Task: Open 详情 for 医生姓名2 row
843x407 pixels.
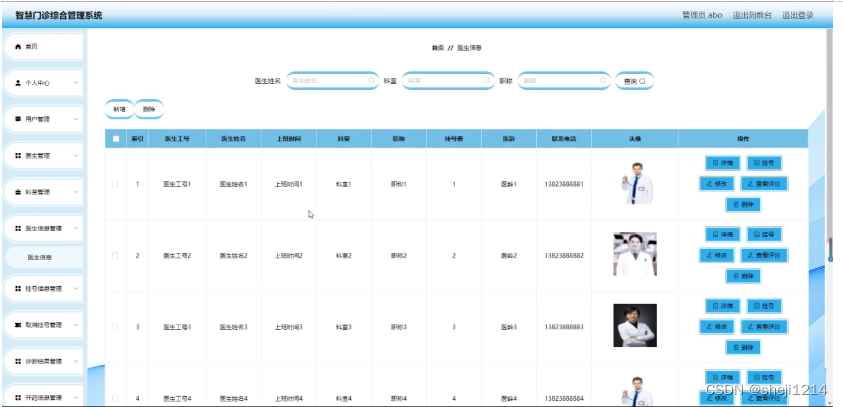Action: click(x=723, y=234)
